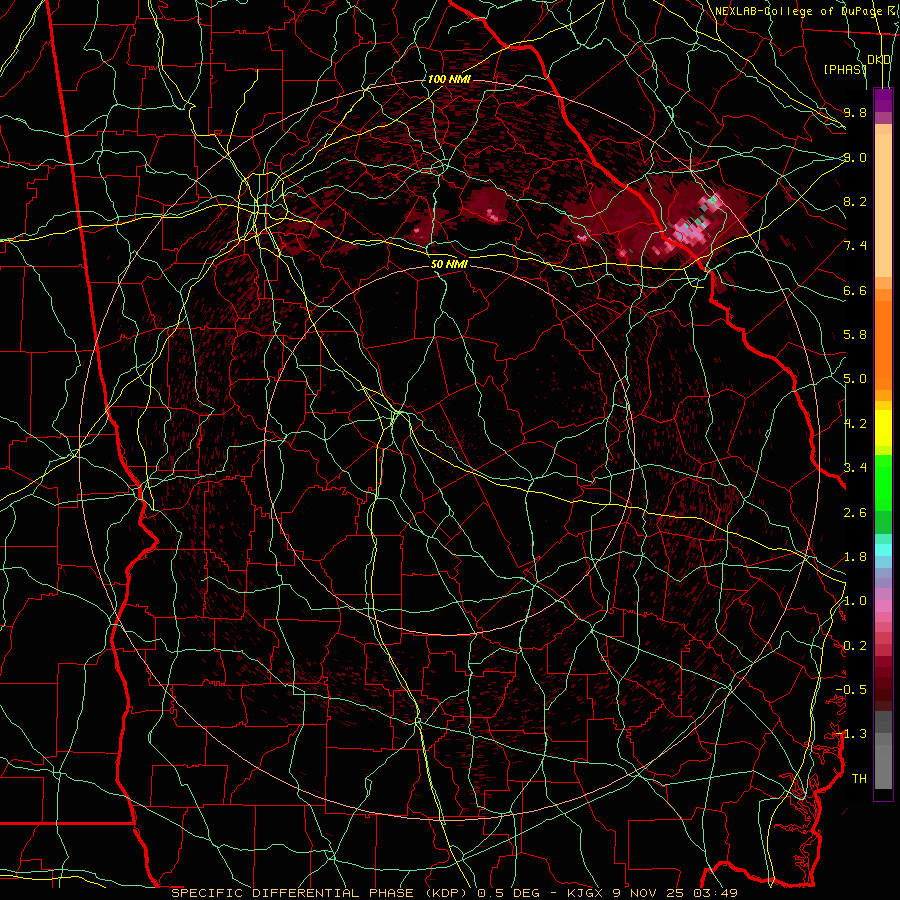Screen dimensions: 900x900
Task: Click the 50 NMI range ring label
Action: click(x=449, y=265)
